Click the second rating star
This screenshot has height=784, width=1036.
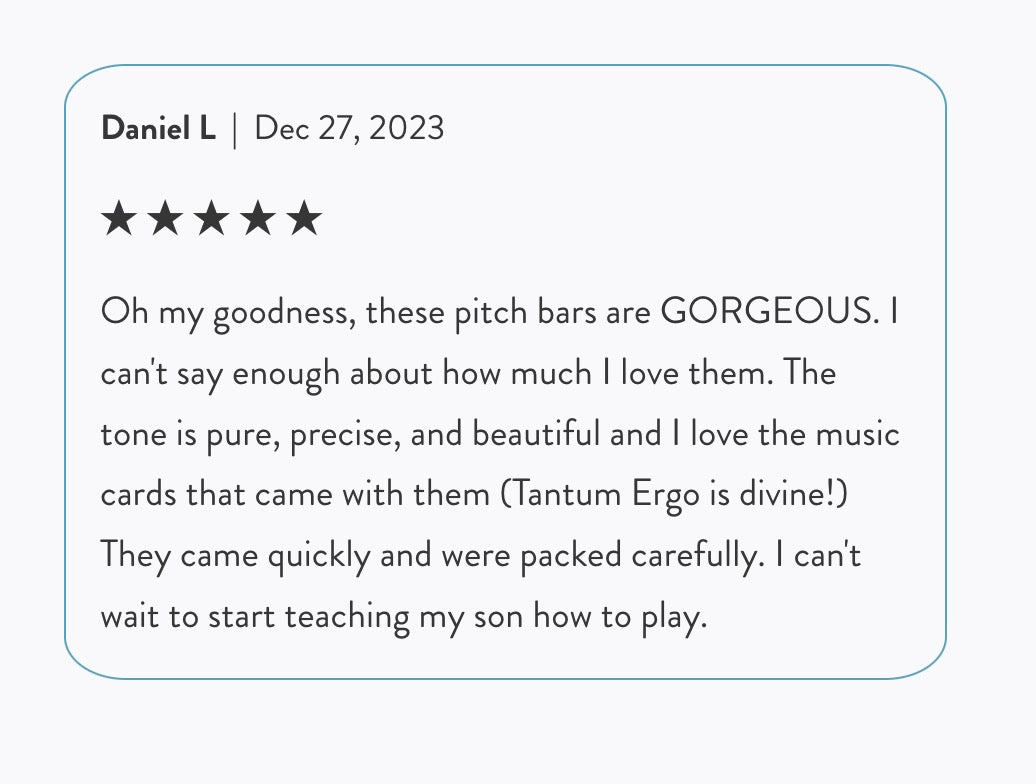coord(165,218)
